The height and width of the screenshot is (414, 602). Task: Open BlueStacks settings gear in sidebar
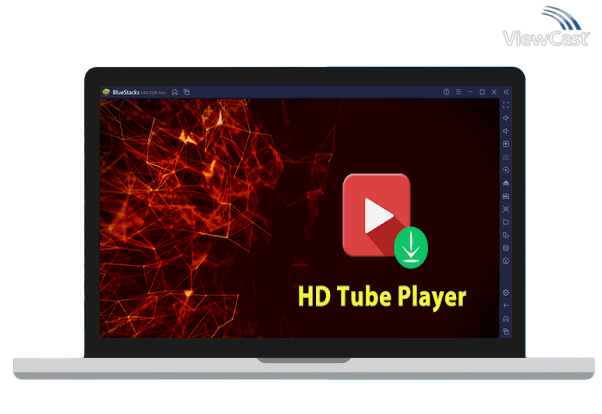[x=506, y=293]
